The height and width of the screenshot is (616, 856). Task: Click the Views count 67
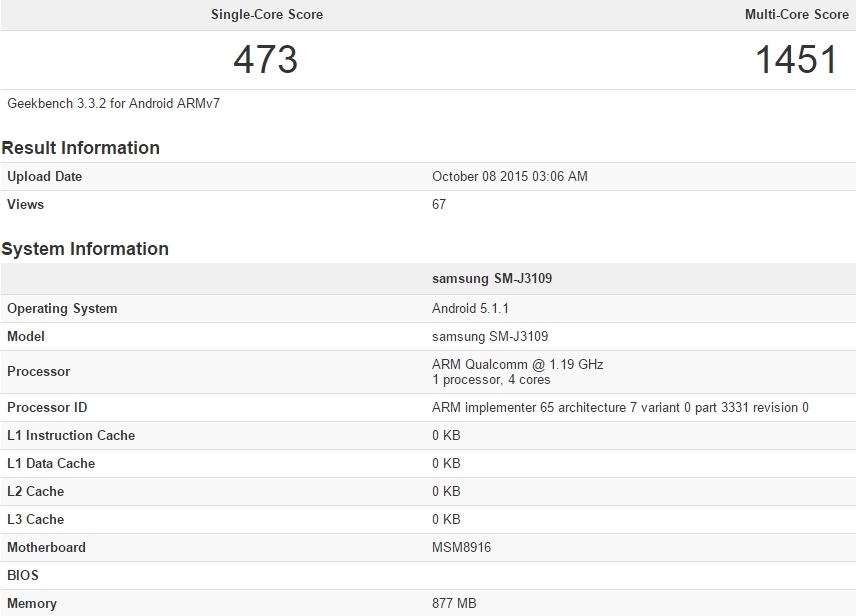439,204
